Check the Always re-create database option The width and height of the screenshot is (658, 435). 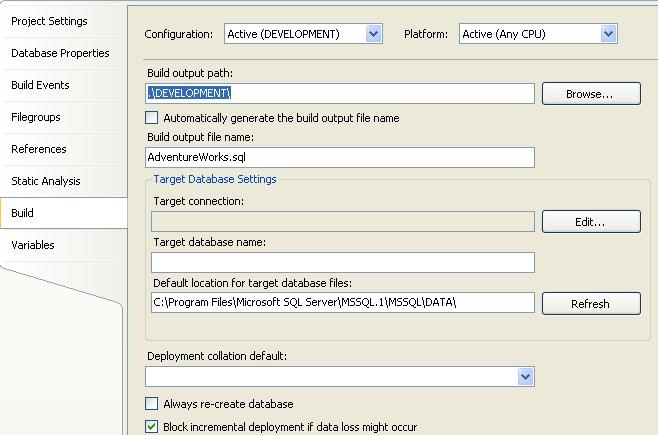pyautogui.click(x=152, y=404)
